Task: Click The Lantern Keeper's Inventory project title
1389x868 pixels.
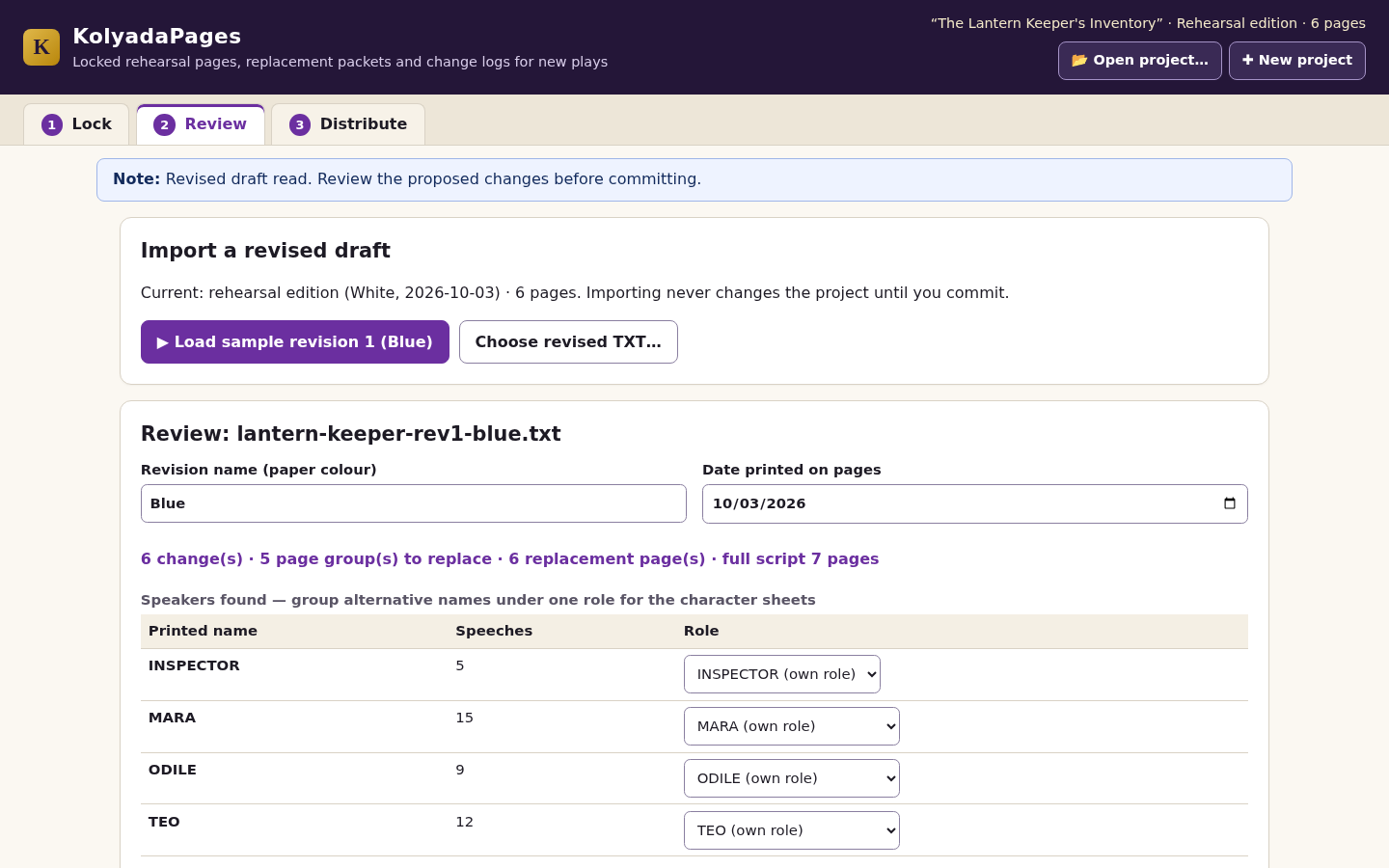Action: coord(1047,23)
